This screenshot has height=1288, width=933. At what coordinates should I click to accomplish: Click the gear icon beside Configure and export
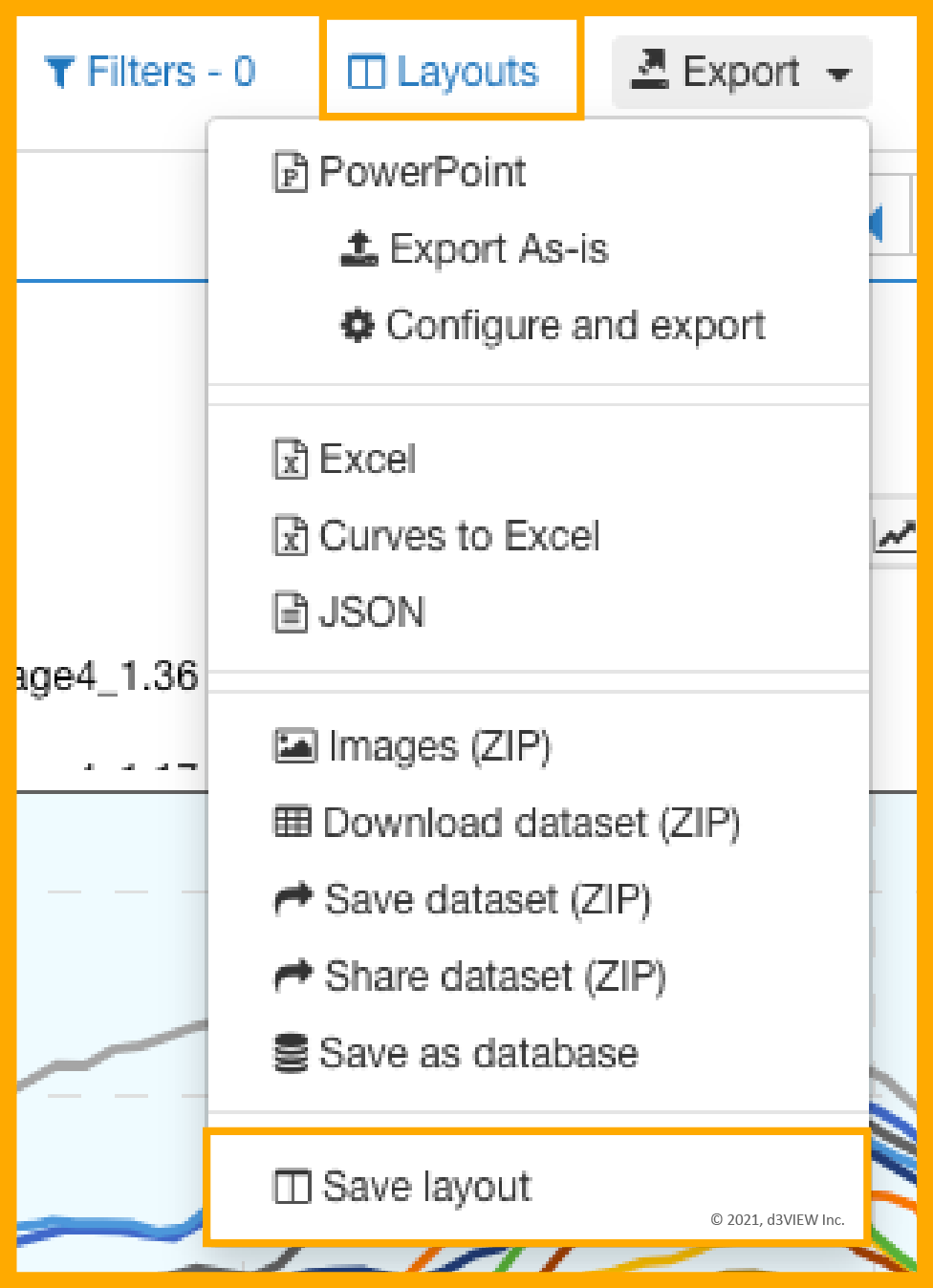click(x=356, y=325)
